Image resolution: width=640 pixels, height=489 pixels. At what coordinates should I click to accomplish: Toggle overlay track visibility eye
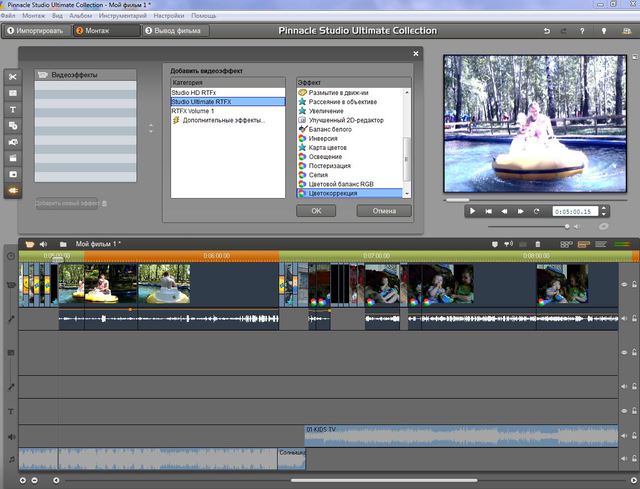(x=624, y=352)
